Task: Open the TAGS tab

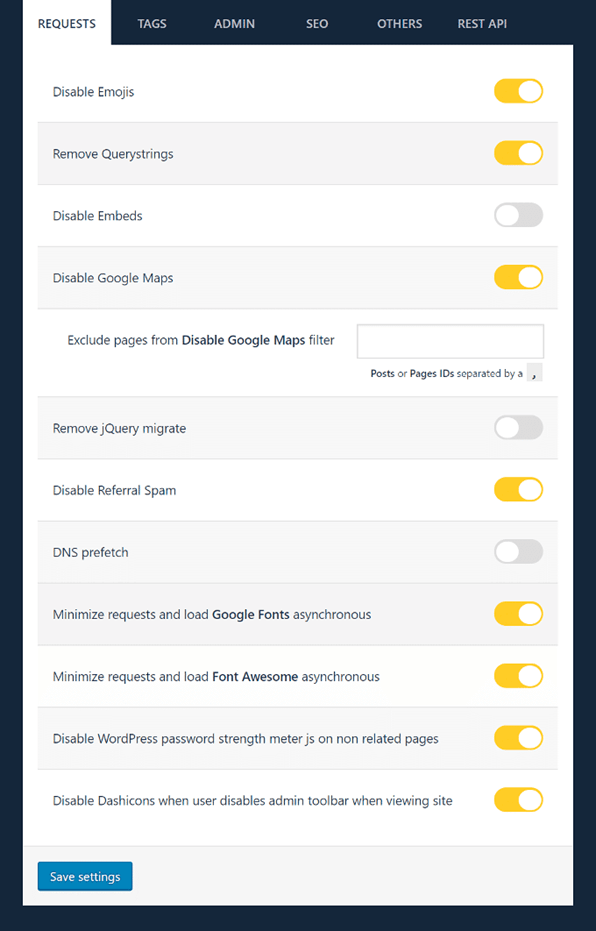Action: click(152, 24)
